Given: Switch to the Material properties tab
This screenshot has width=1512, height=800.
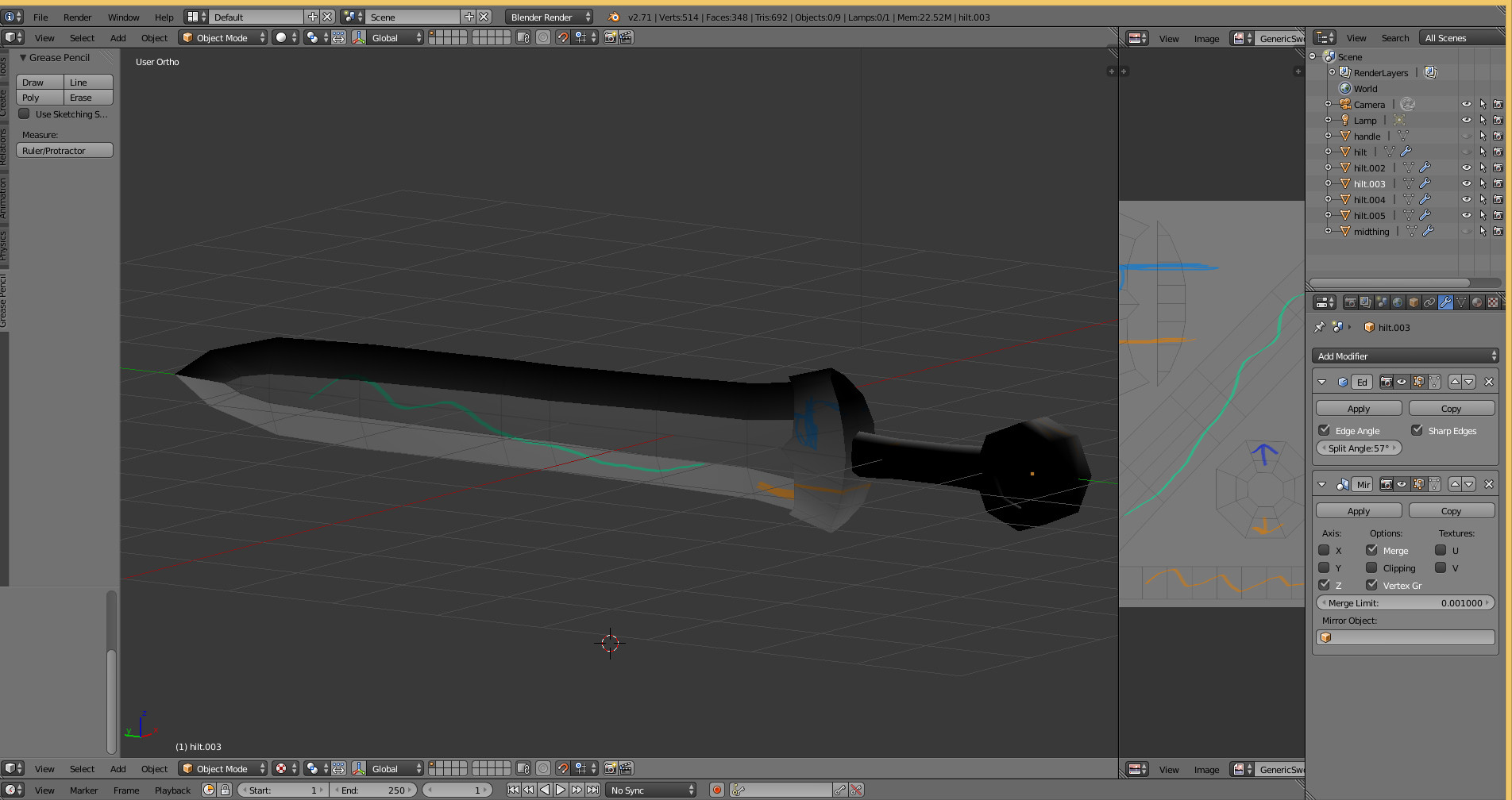Looking at the screenshot, I should coord(1476,302).
